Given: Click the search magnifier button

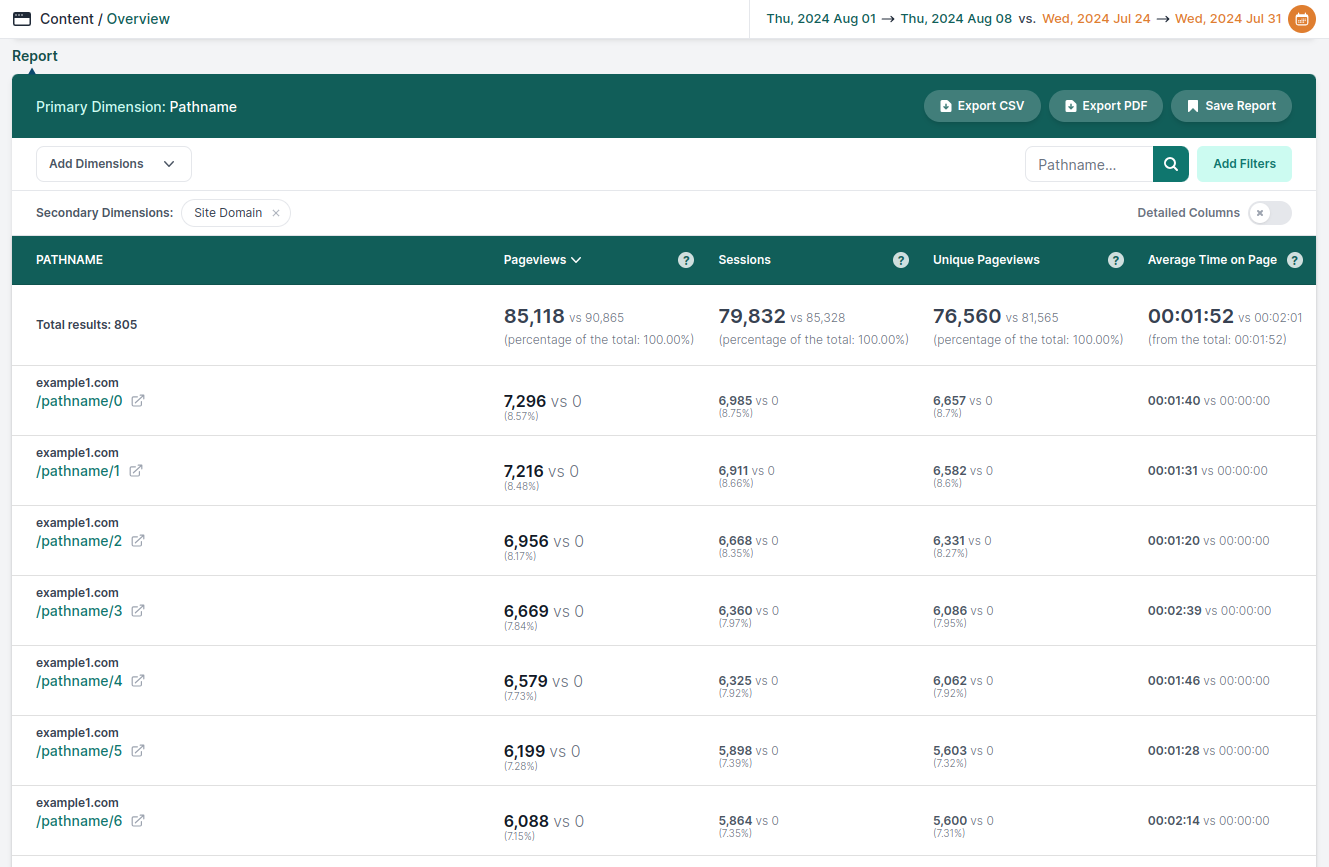Looking at the screenshot, I should (x=1171, y=164).
